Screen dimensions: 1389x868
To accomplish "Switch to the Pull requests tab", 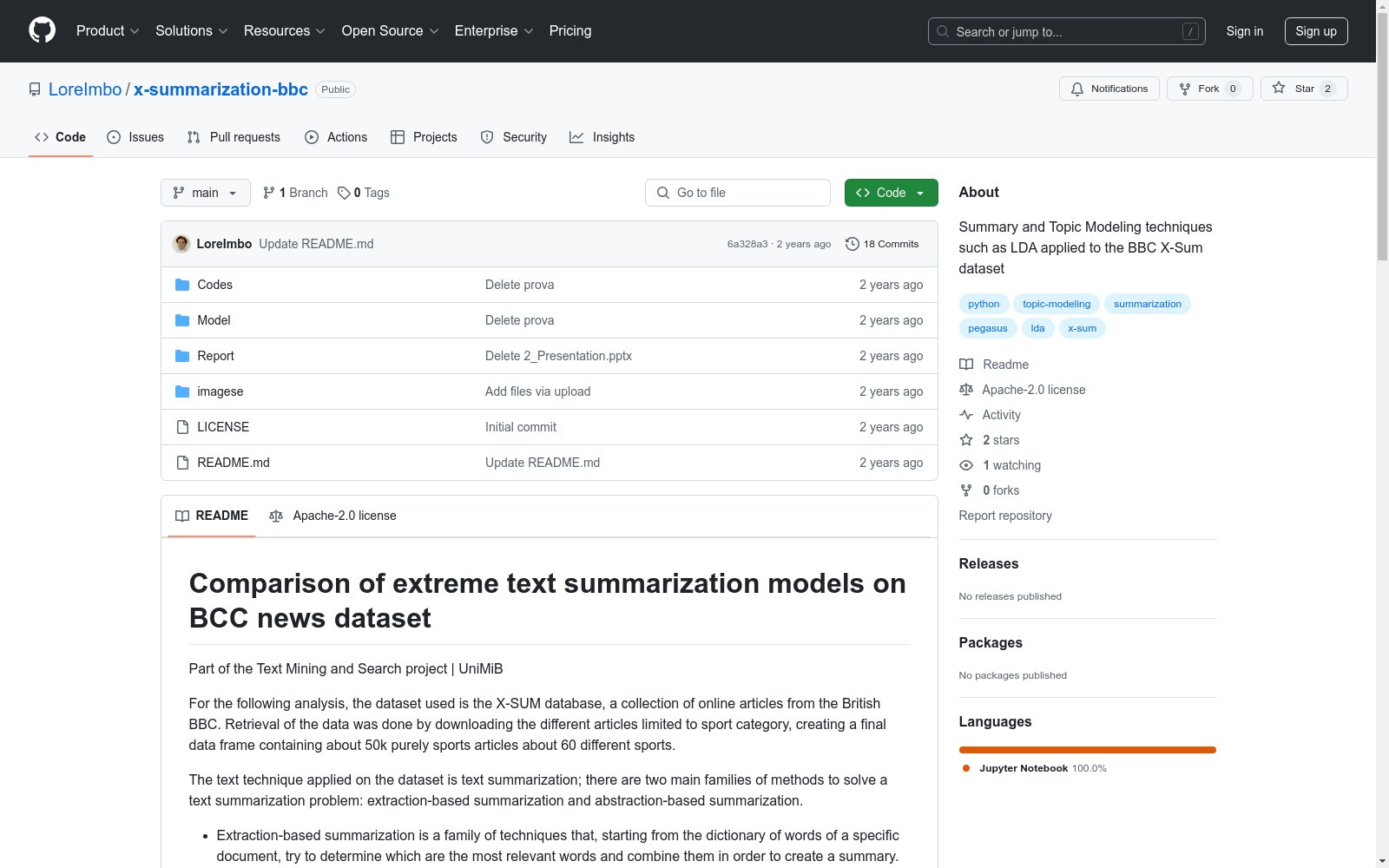I will (234, 137).
